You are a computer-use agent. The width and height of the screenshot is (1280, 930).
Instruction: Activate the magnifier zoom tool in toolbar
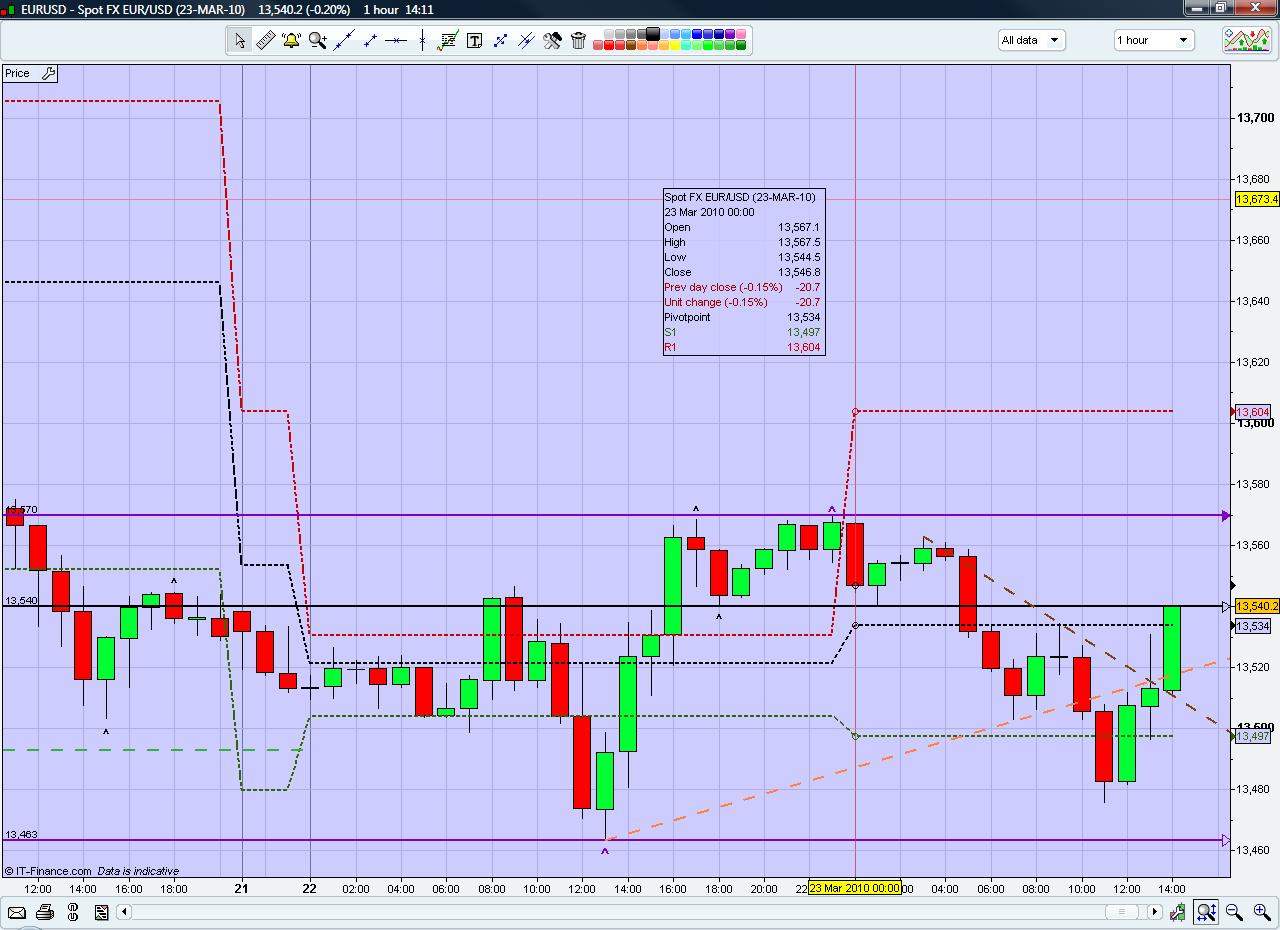point(318,40)
